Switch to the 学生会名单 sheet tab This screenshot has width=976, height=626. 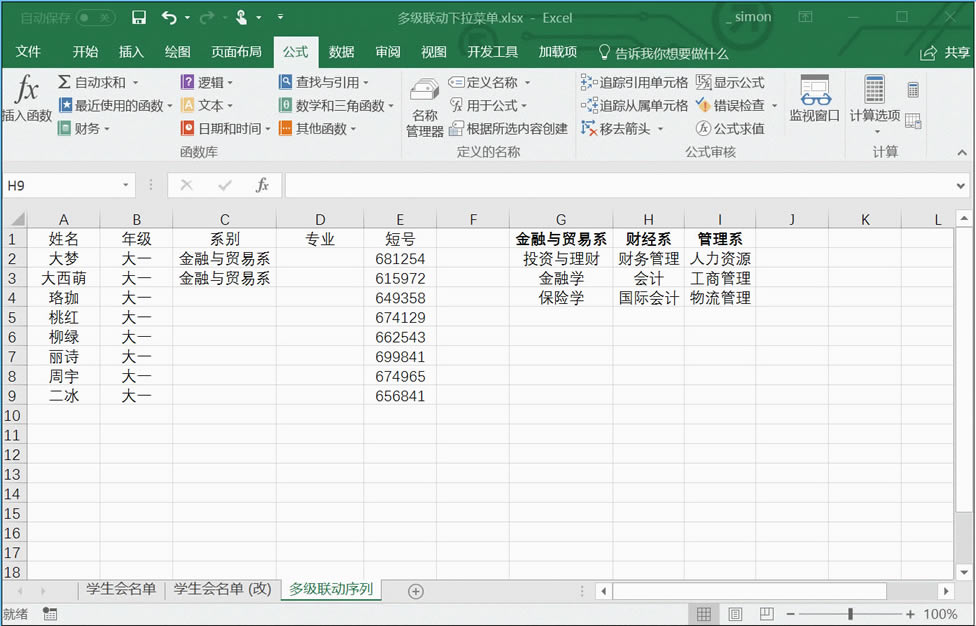[x=121, y=589]
